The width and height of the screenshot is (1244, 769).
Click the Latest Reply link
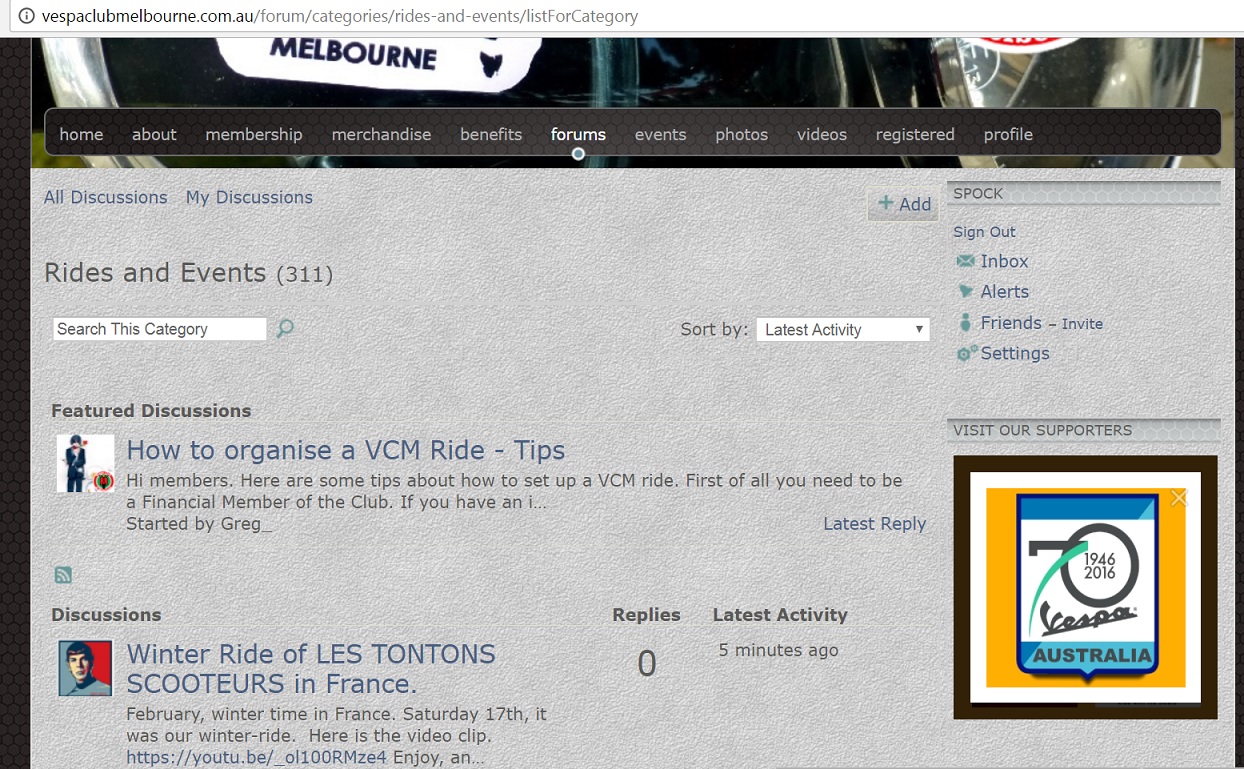tap(874, 524)
